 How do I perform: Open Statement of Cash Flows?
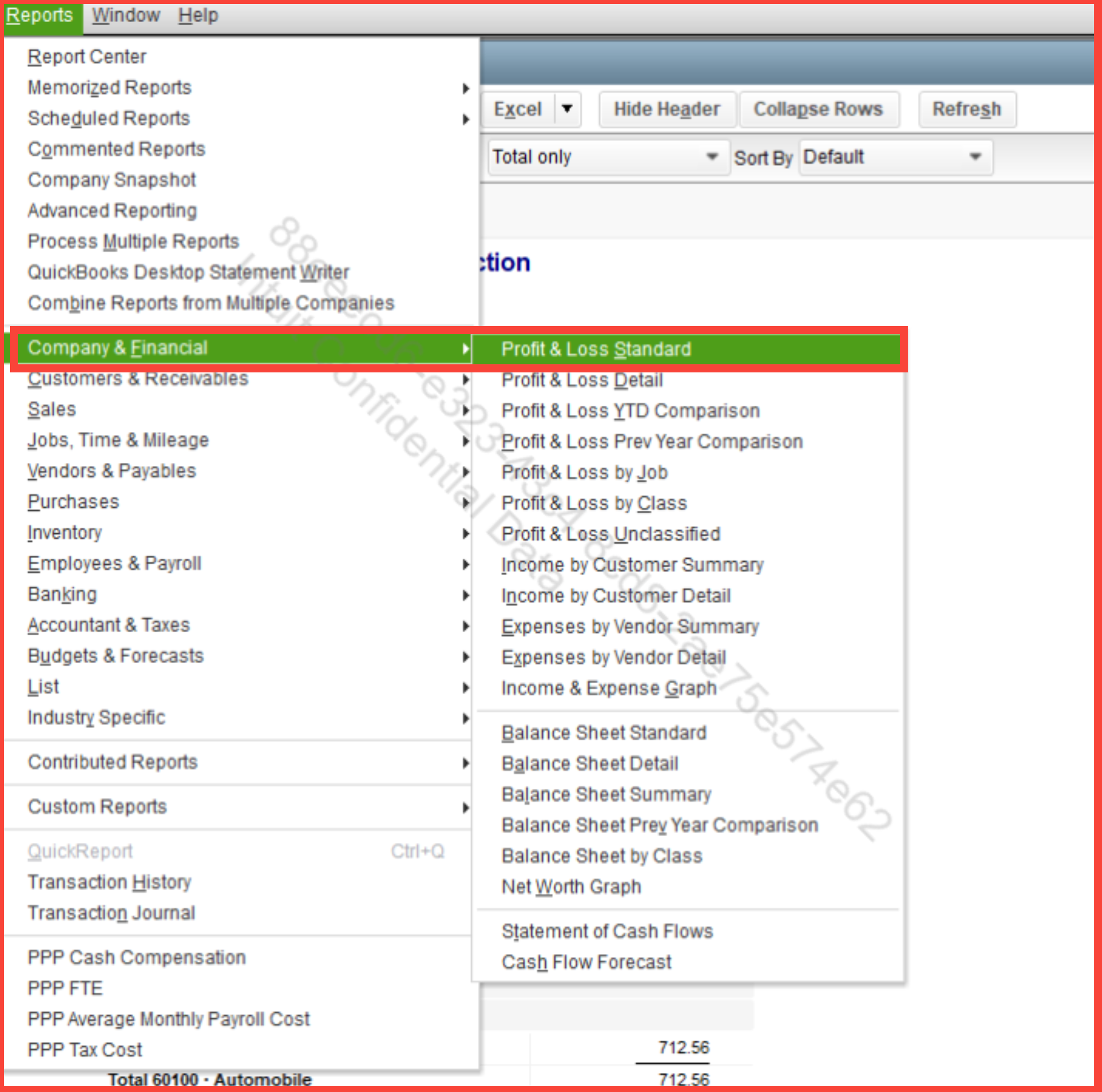click(x=608, y=931)
